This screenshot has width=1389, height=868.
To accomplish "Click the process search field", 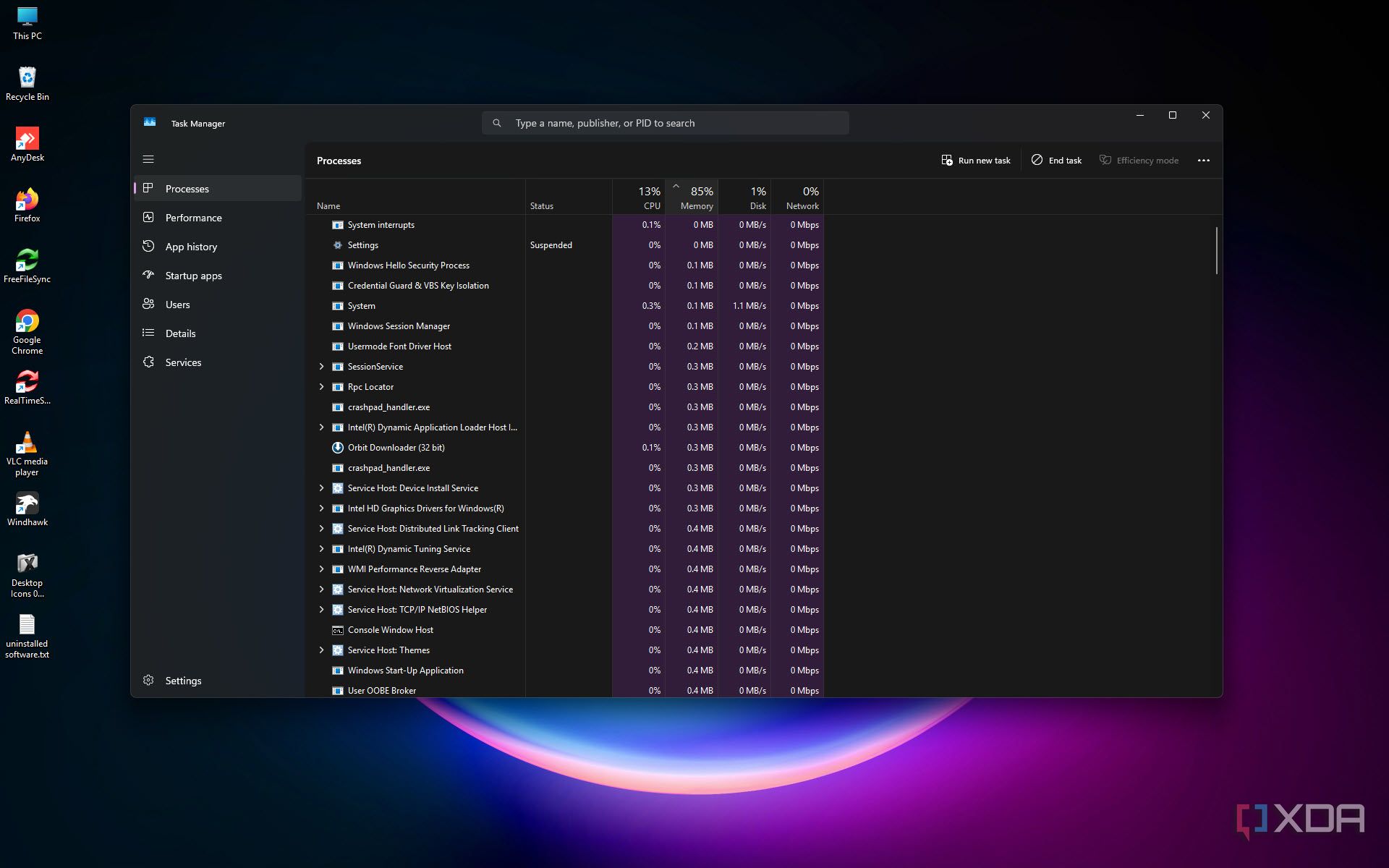I will pos(665,122).
